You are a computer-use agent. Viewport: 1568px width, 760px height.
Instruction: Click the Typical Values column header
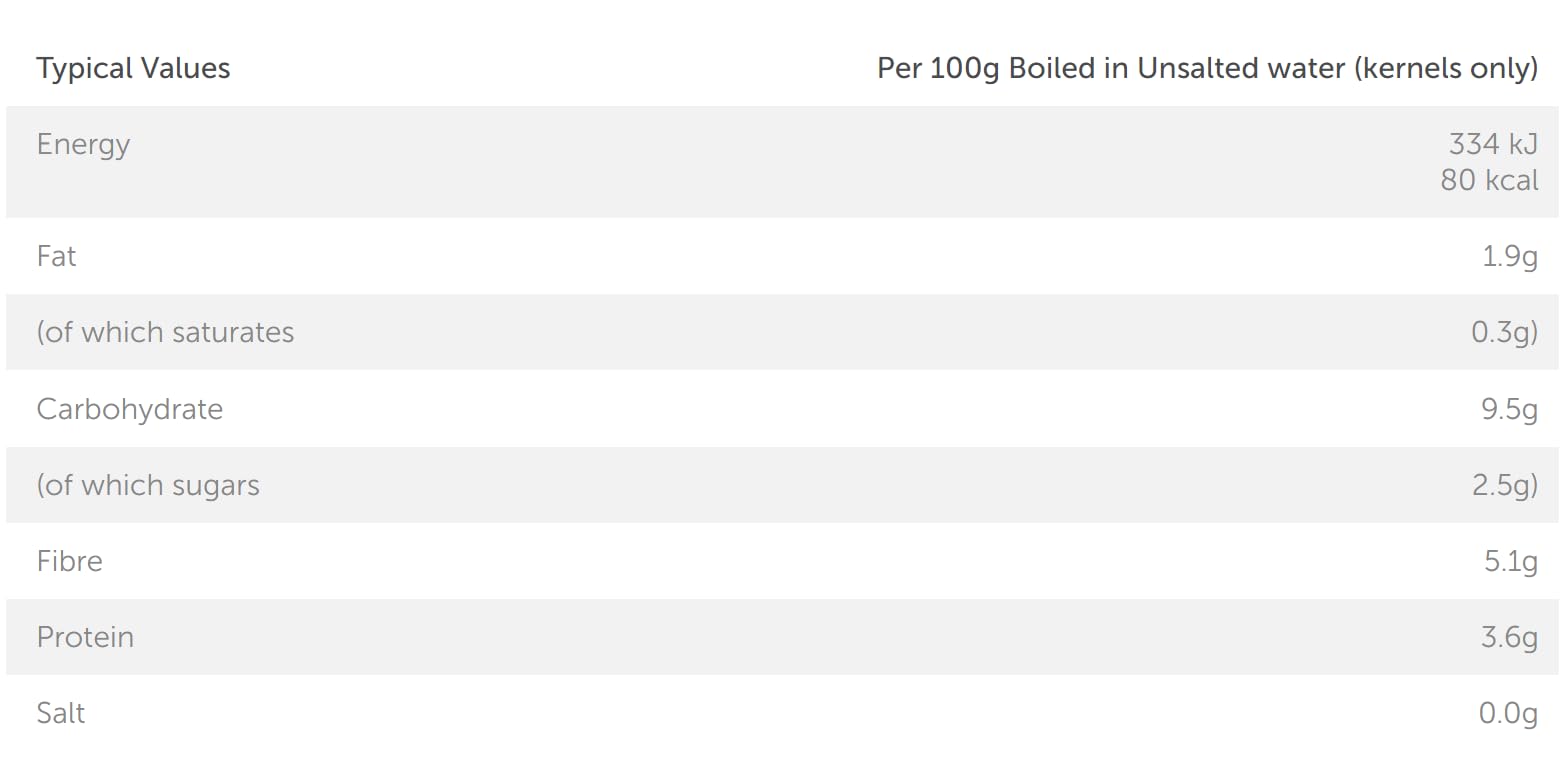click(133, 68)
